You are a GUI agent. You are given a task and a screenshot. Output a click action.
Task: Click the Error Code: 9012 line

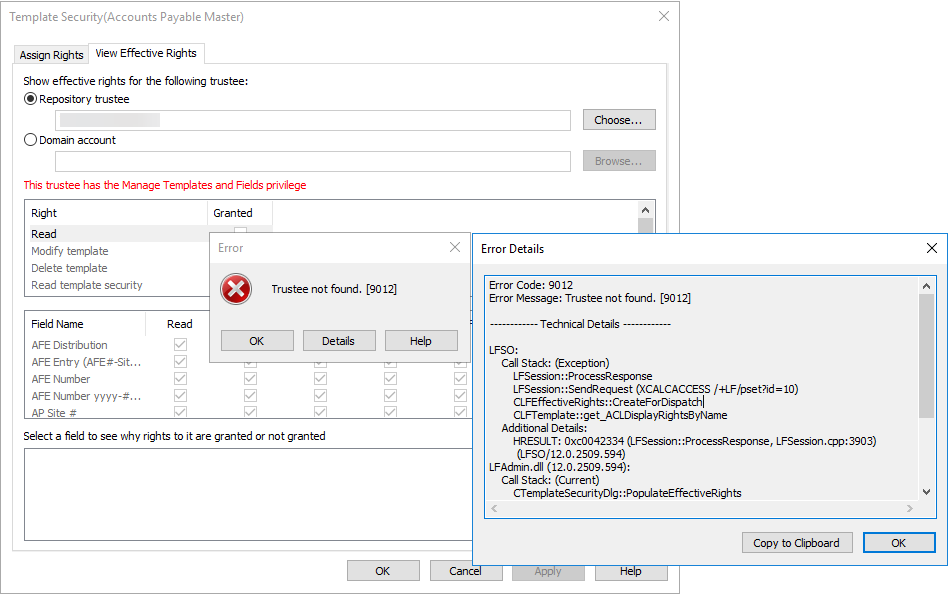click(531, 285)
